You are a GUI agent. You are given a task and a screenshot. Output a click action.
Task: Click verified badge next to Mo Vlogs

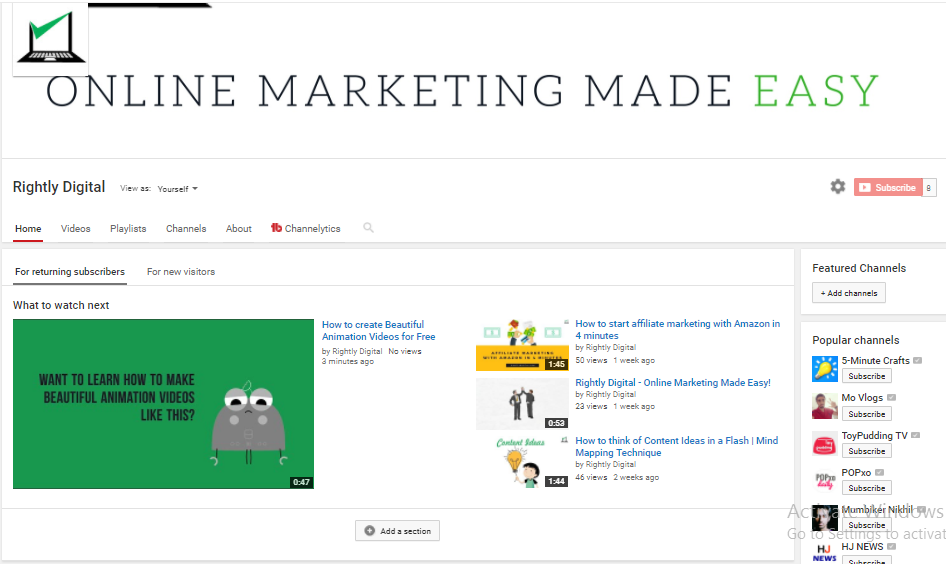coord(891,398)
